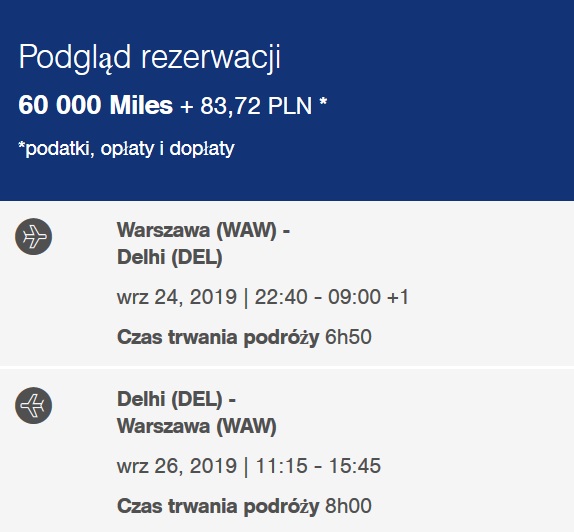Select the Delhi (DEL) - Warszawa (WAW) route title

tap(197, 413)
